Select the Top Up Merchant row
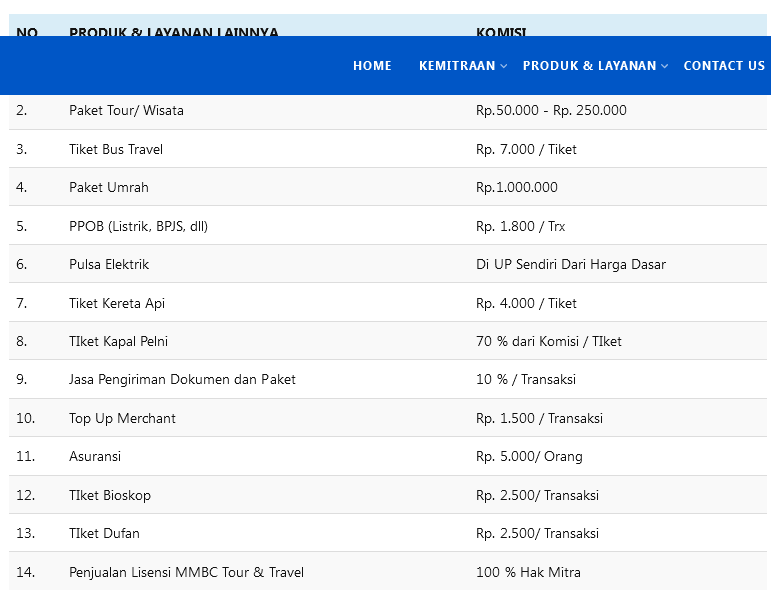Screen dimensions: 771x613 pos(122,419)
